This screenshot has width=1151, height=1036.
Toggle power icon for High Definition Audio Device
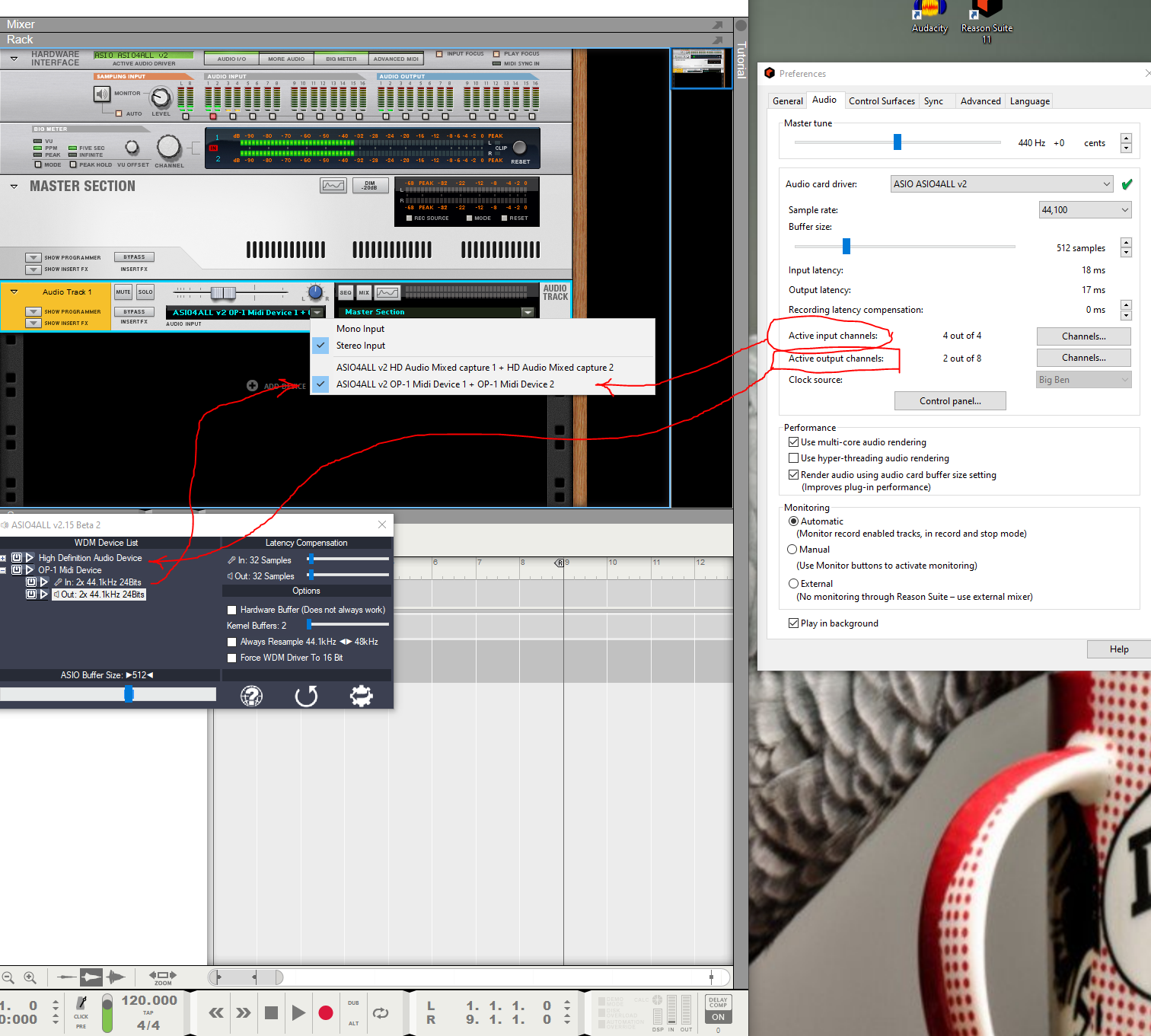[17, 558]
